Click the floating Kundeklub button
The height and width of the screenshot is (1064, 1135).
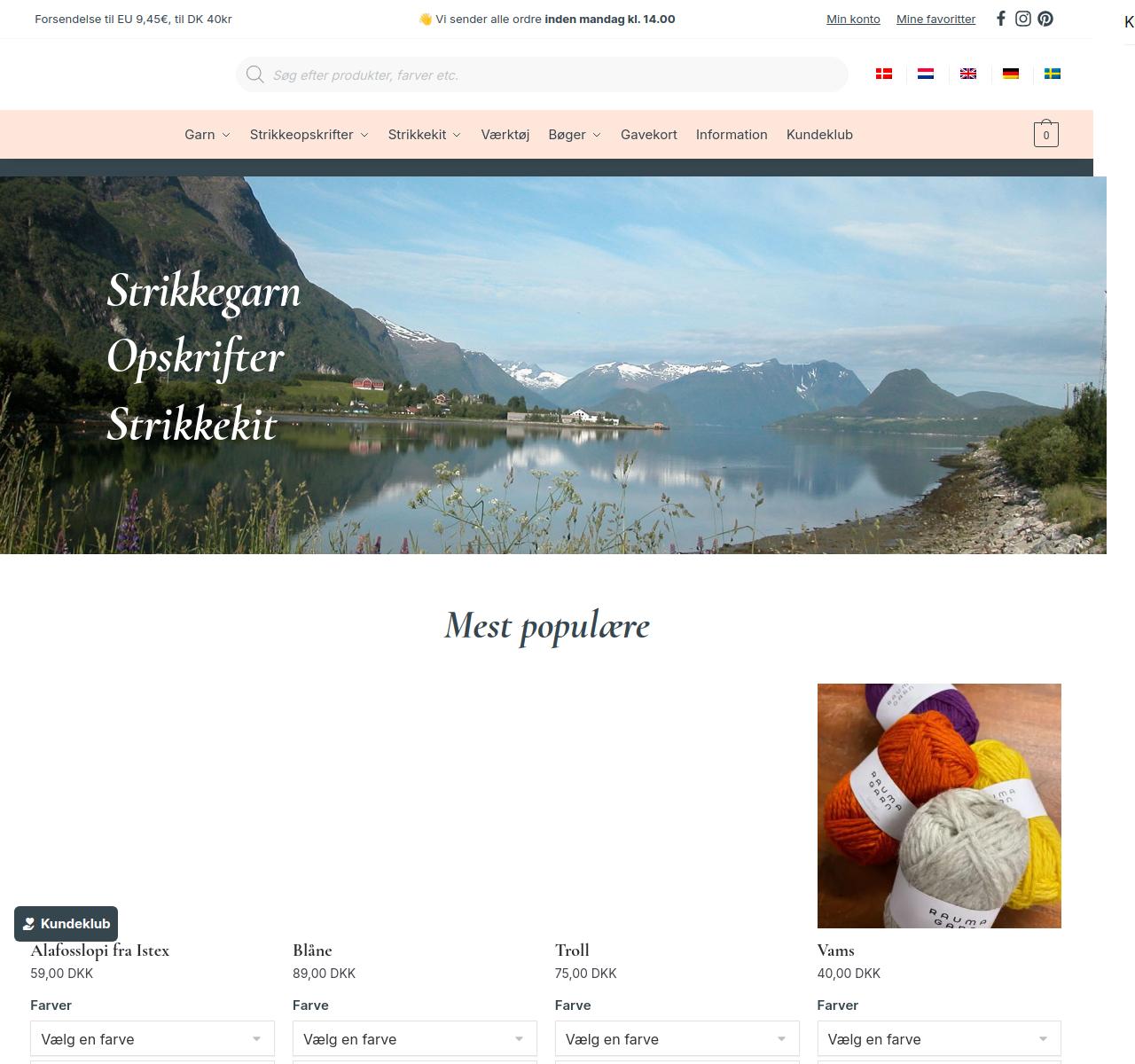67,924
